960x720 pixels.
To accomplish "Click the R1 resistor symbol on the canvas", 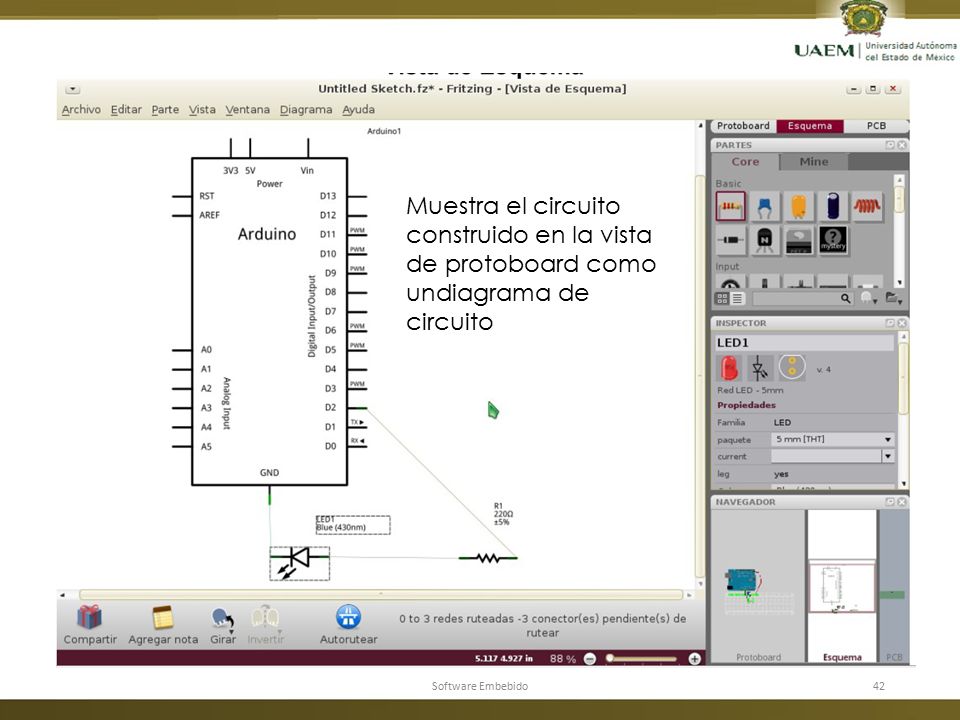I will tap(488, 558).
